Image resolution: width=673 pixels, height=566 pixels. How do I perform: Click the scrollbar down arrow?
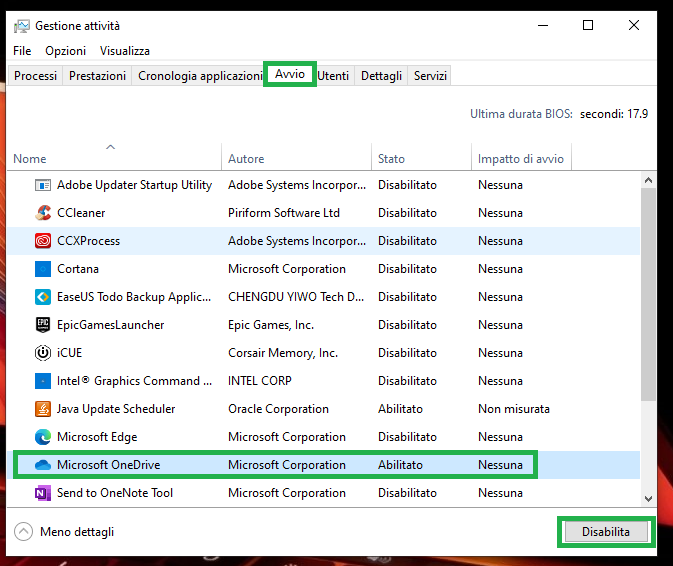click(x=648, y=499)
